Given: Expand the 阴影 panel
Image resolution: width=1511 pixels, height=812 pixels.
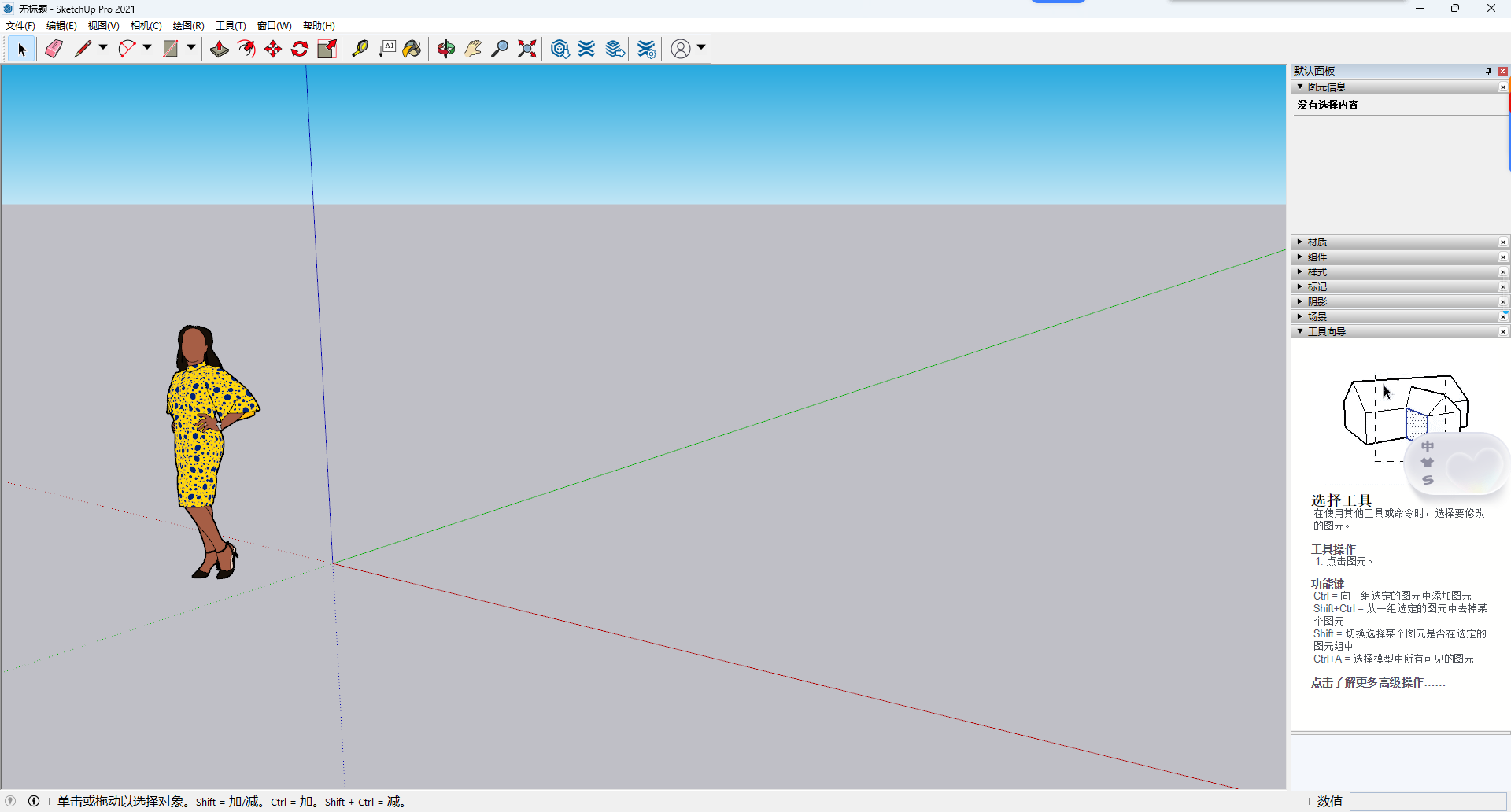Looking at the screenshot, I should [x=1300, y=301].
